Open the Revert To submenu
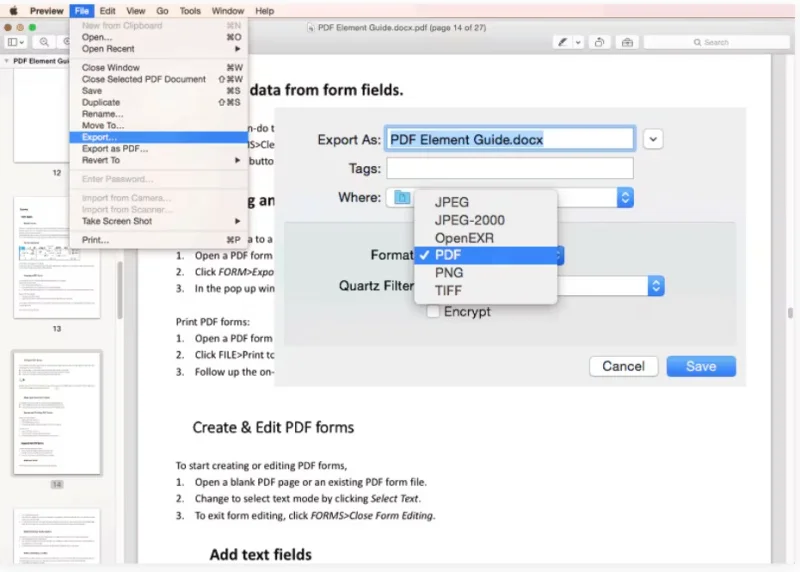 pos(159,160)
